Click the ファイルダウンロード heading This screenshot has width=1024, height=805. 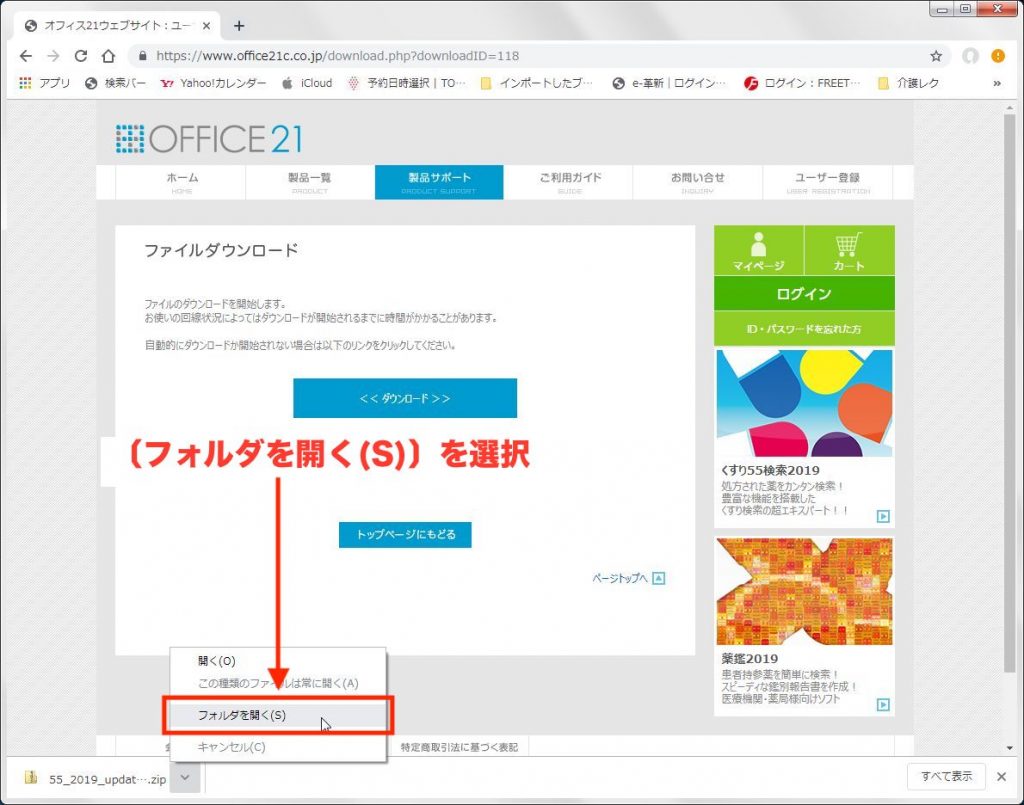[x=221, y=251]
